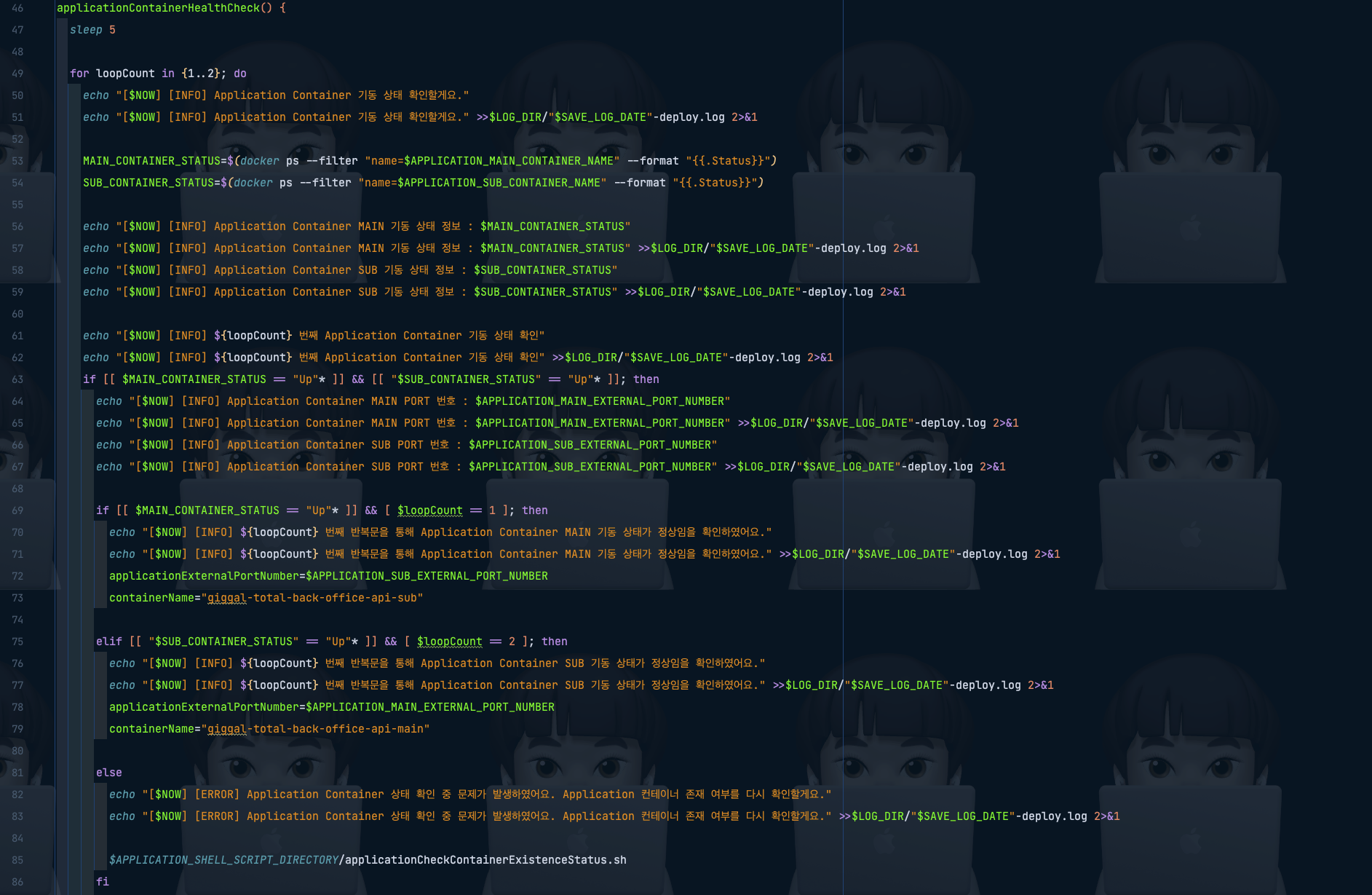This screenshot has width=1372, height=895.
Task: Click 'docker' command on line 53
Action: (260, 161)
